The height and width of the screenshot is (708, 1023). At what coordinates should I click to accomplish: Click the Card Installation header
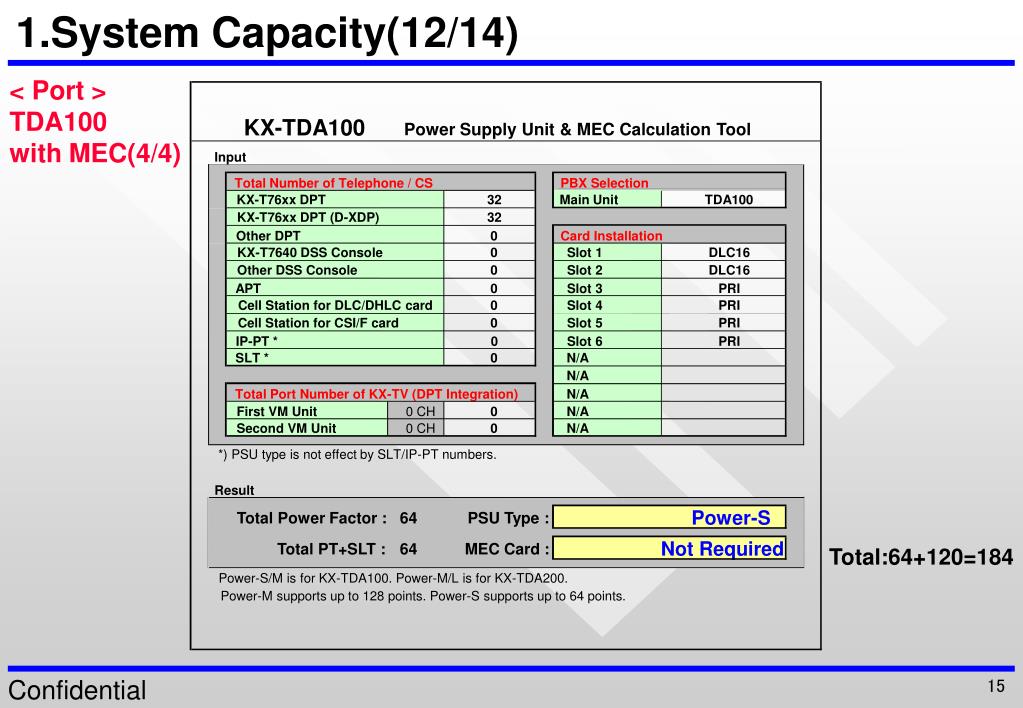click(x=611, y=236)
